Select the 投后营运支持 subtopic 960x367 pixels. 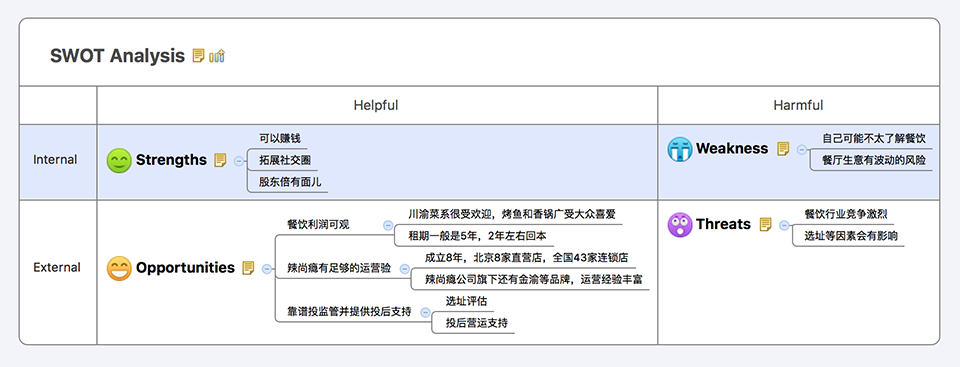tap(476, 323)
